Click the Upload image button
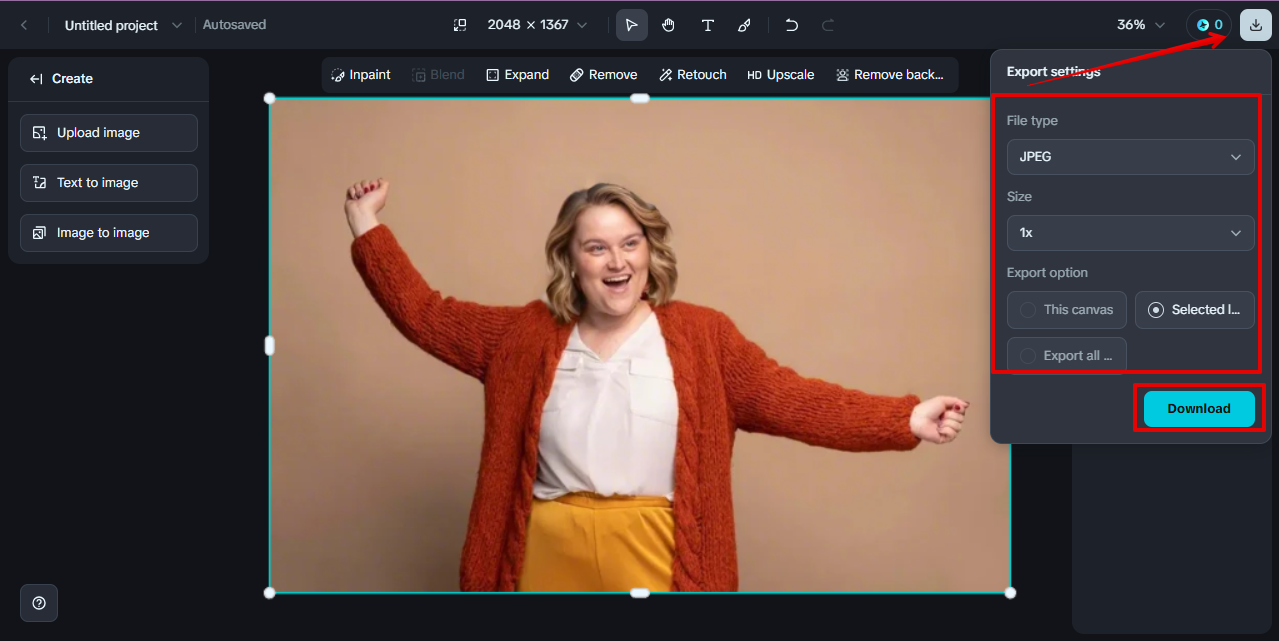The height and width of the screenshot is (641, 1279). [x=109, y=133]
